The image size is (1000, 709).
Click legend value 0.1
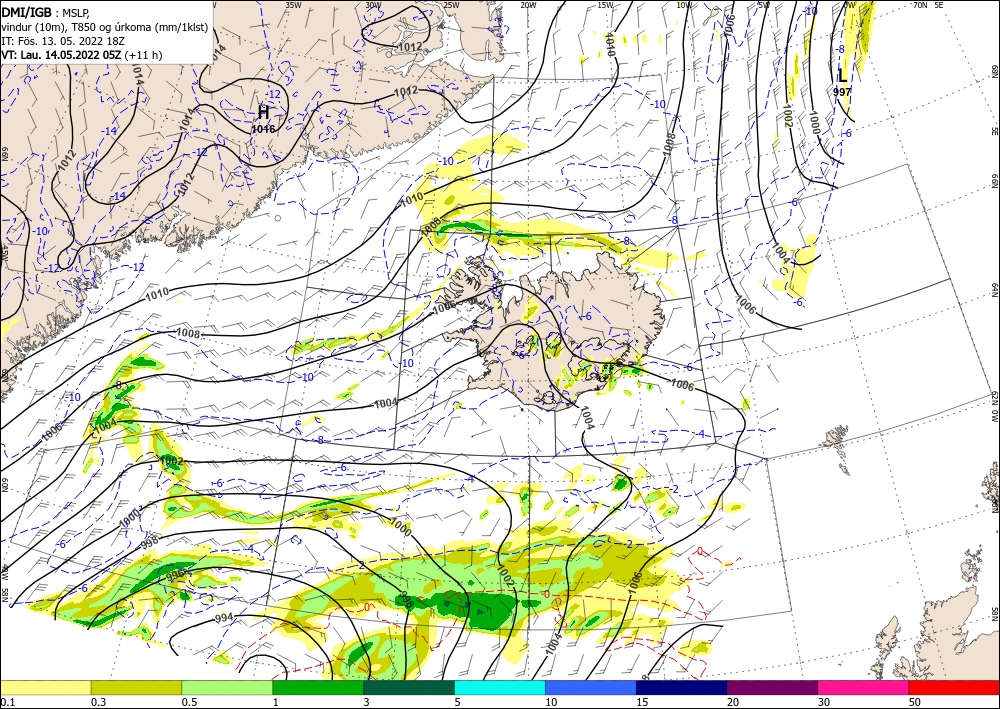tap(6, 702)
